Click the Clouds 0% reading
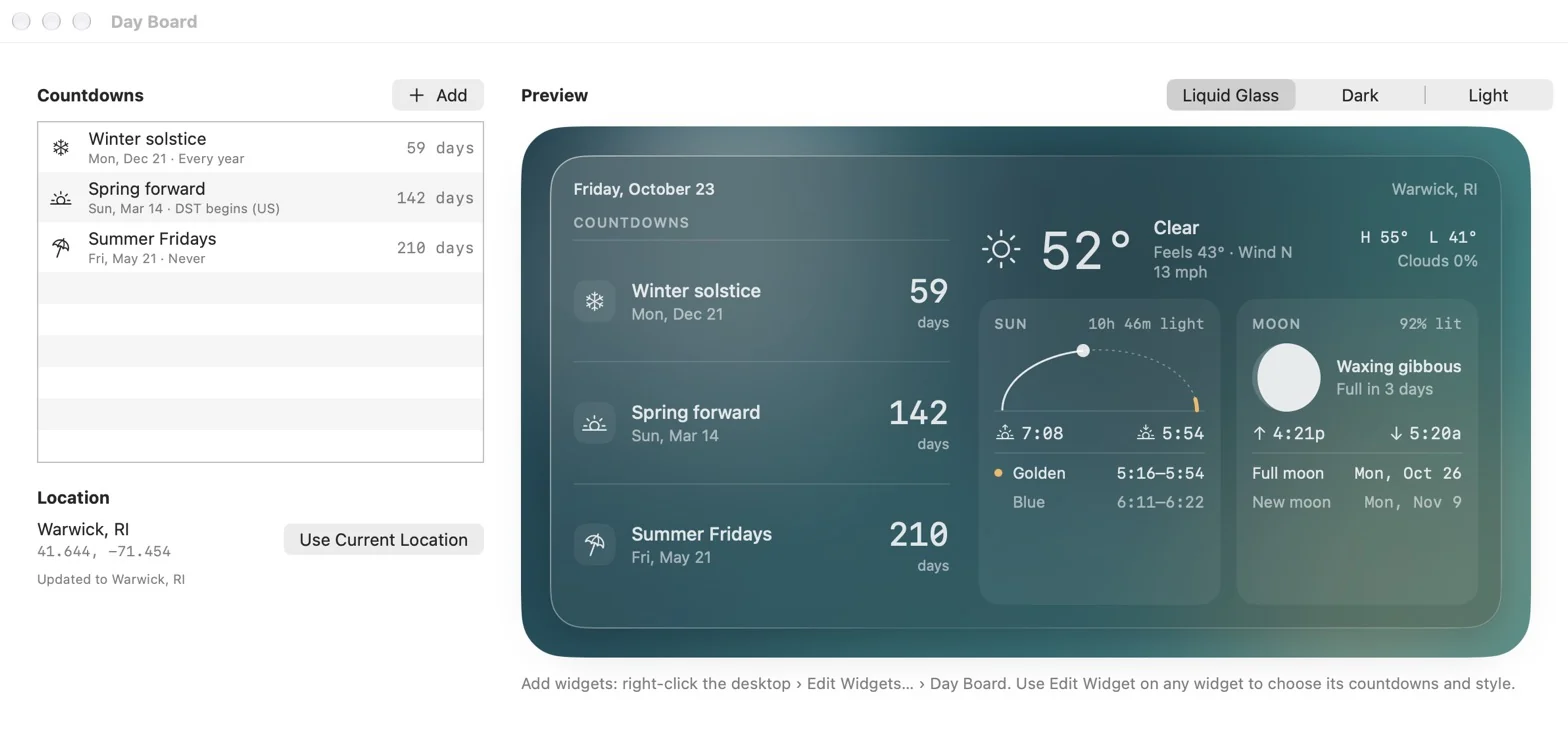The width and height of the screenshot is (1568, 730). (x=1437, y=261)
